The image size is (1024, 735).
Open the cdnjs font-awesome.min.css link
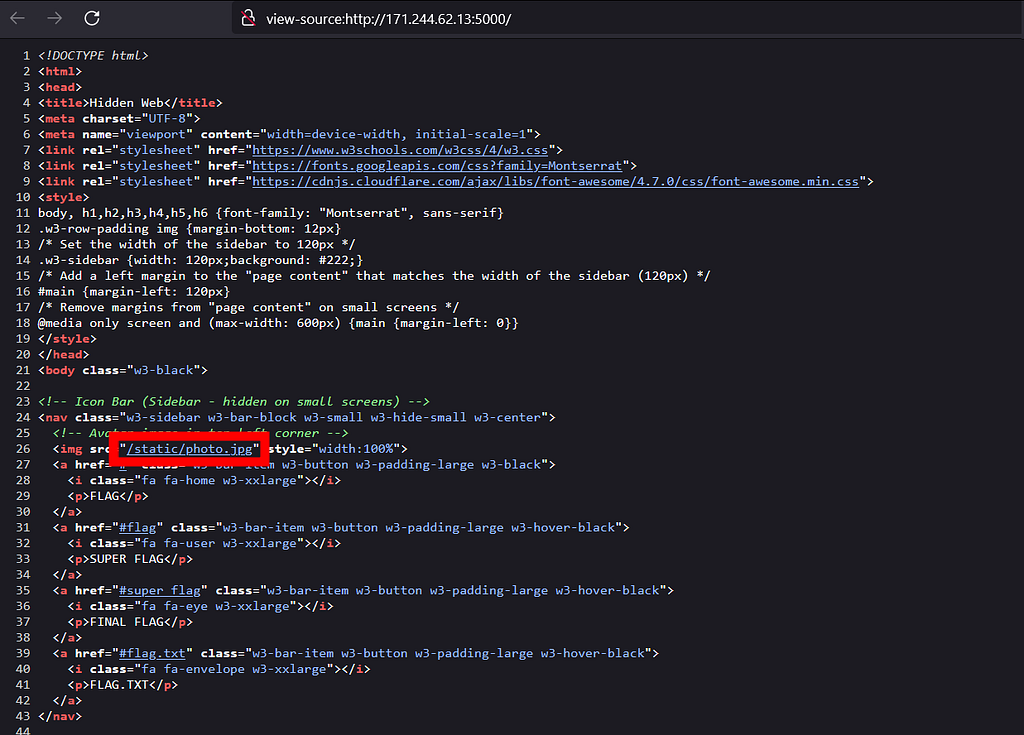[556, 182]
